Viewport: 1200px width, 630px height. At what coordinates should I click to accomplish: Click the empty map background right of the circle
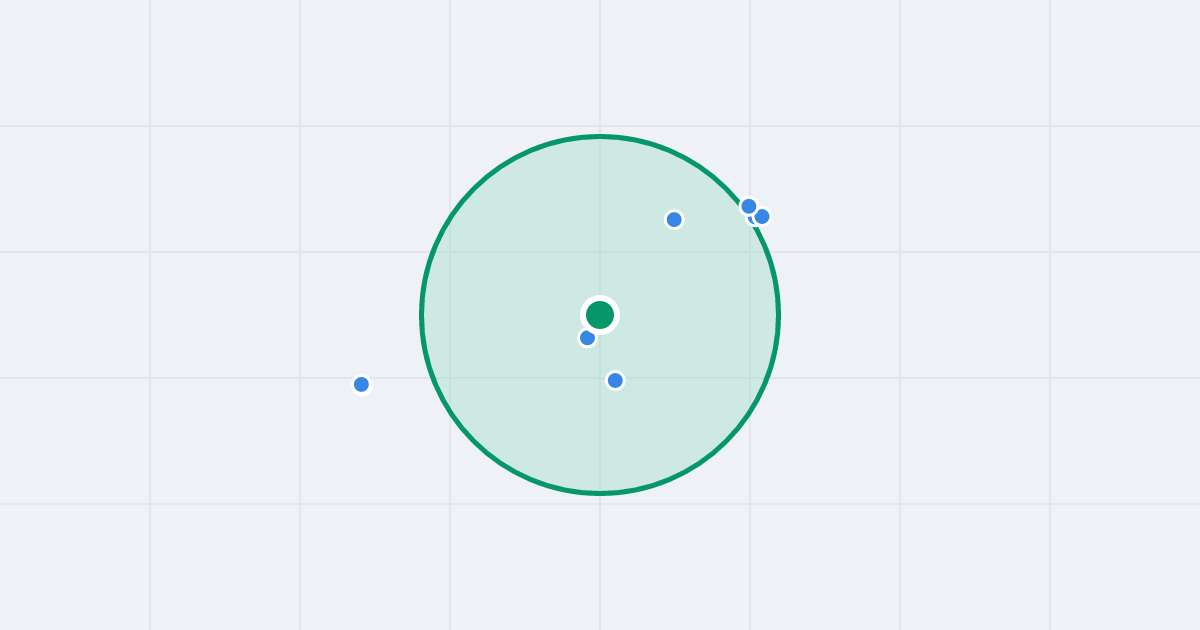tap(900, 315)
